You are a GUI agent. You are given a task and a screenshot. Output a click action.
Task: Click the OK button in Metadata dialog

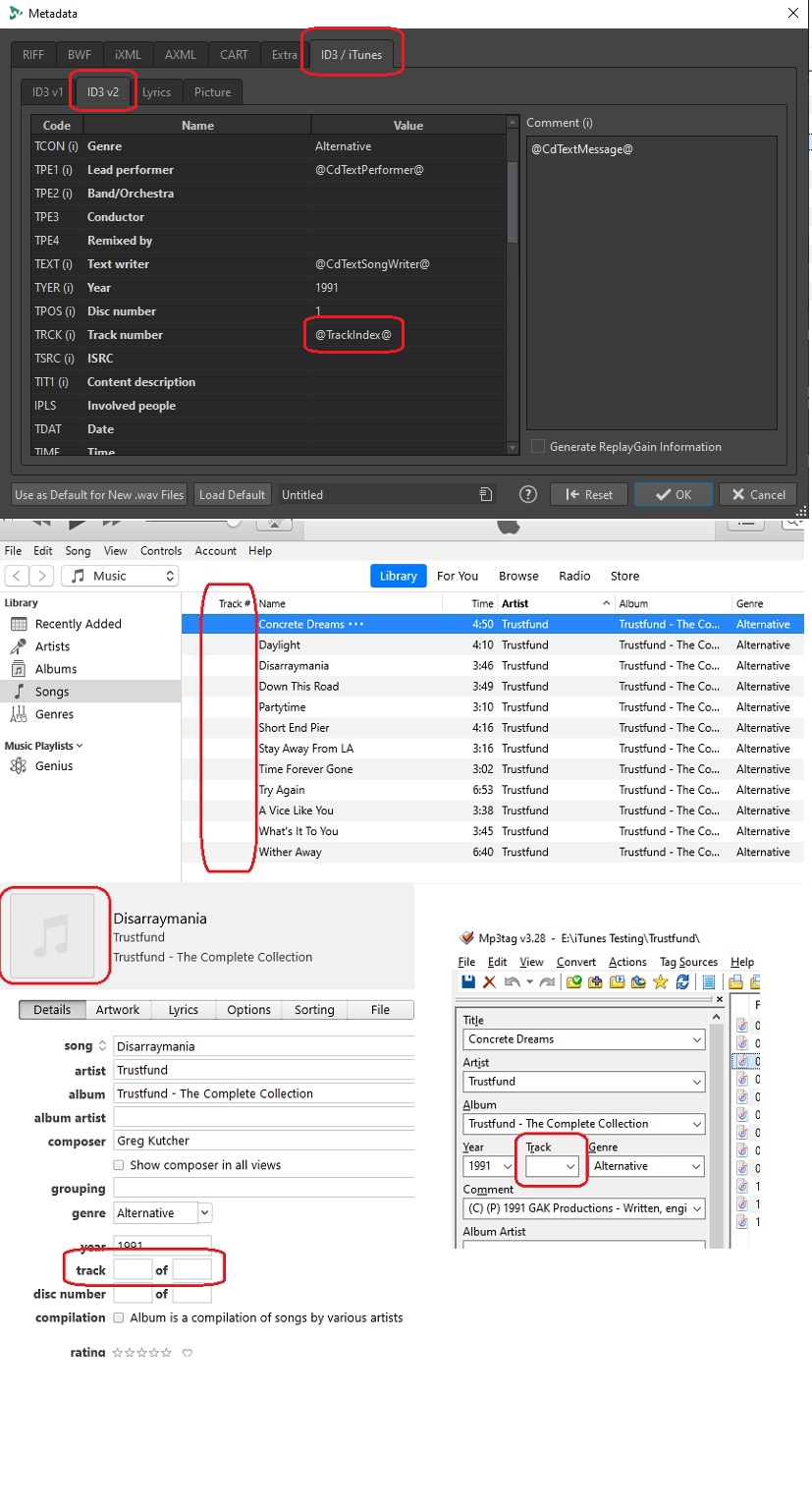[x=674, y=494]
